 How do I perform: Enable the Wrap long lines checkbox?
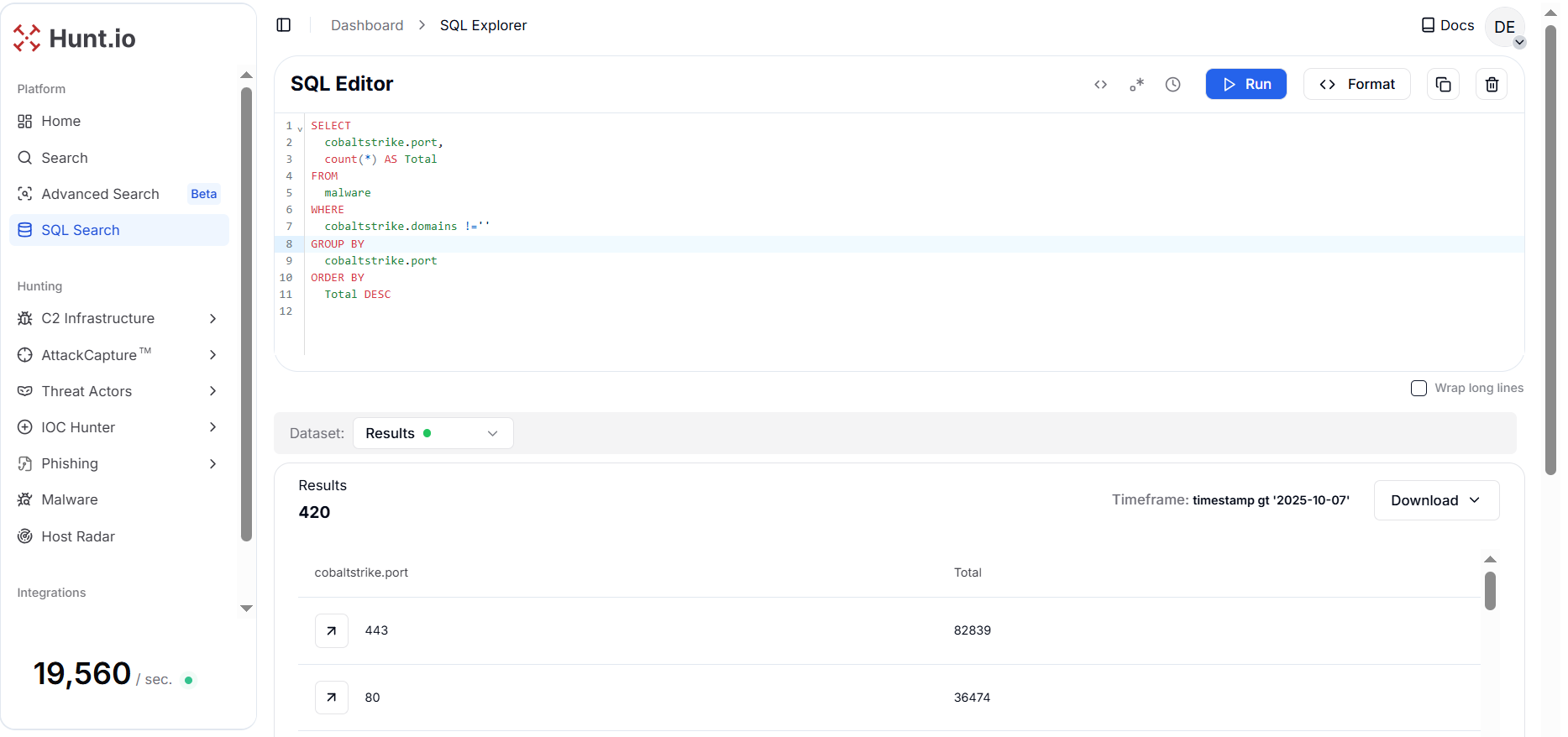[1419, 388]
